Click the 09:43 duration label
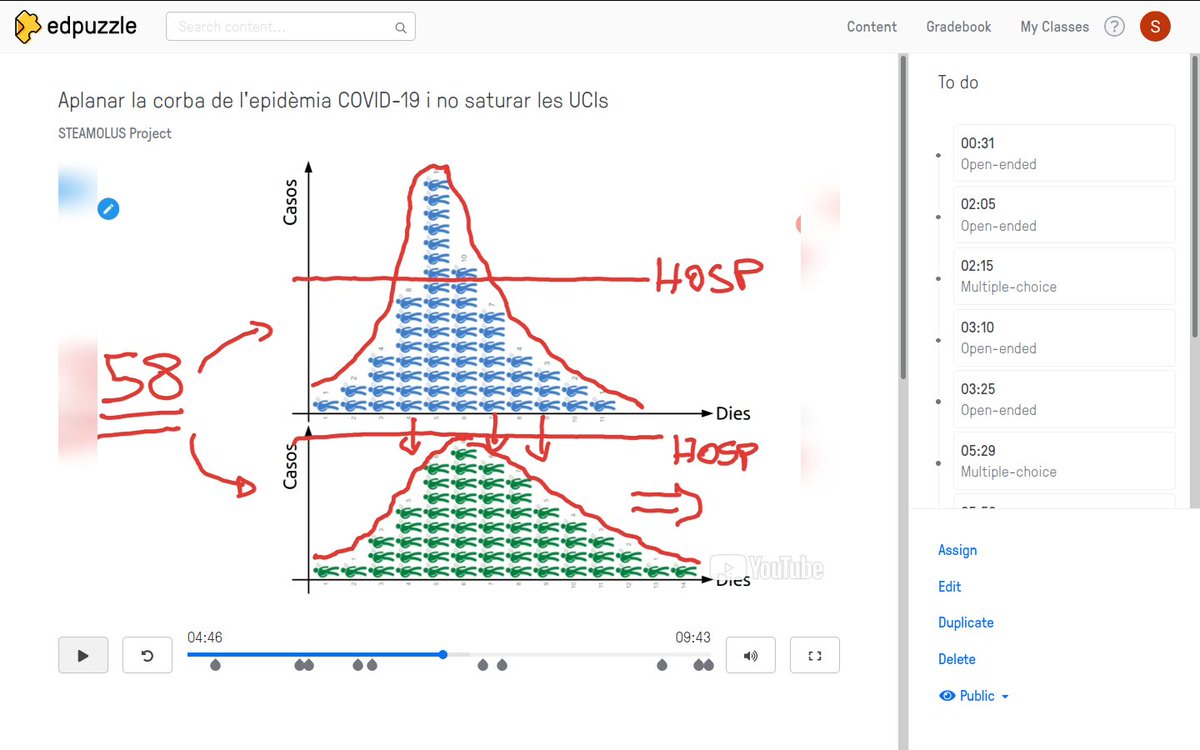Screen dimensions: 1200x750 pyautogui.click(x=693, y=637)
